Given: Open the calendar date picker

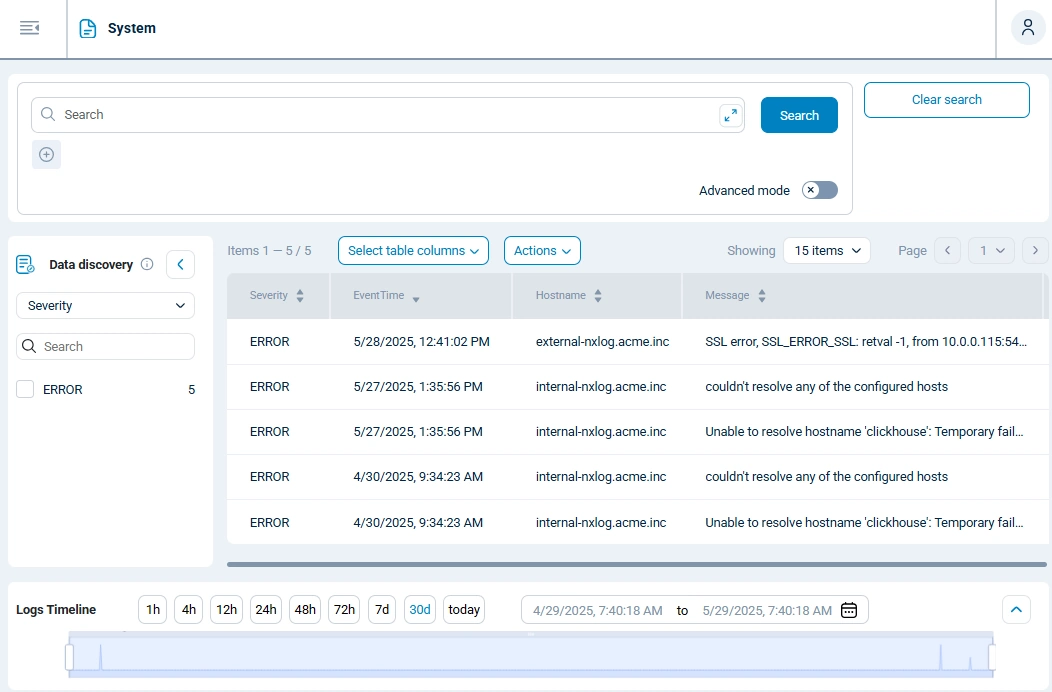Looking at the screenshot, I should pyautogui.click(x=849, y=609).
